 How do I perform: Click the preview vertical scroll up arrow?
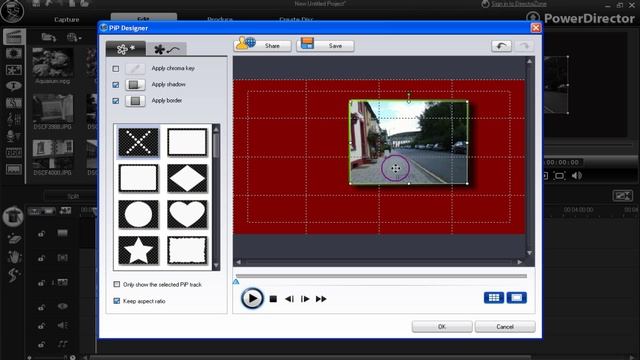530,61
